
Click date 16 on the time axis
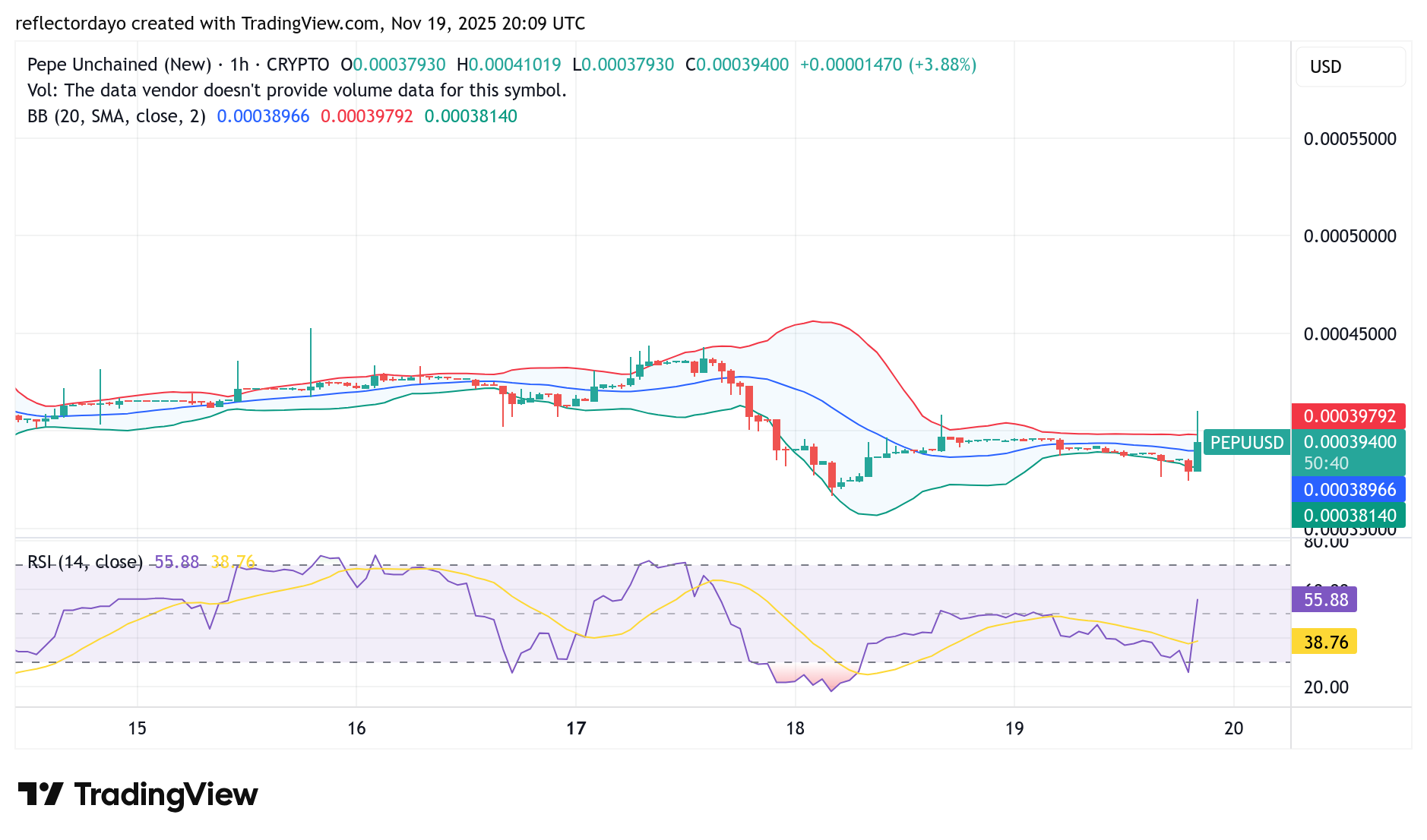click(x=356, y=729)
